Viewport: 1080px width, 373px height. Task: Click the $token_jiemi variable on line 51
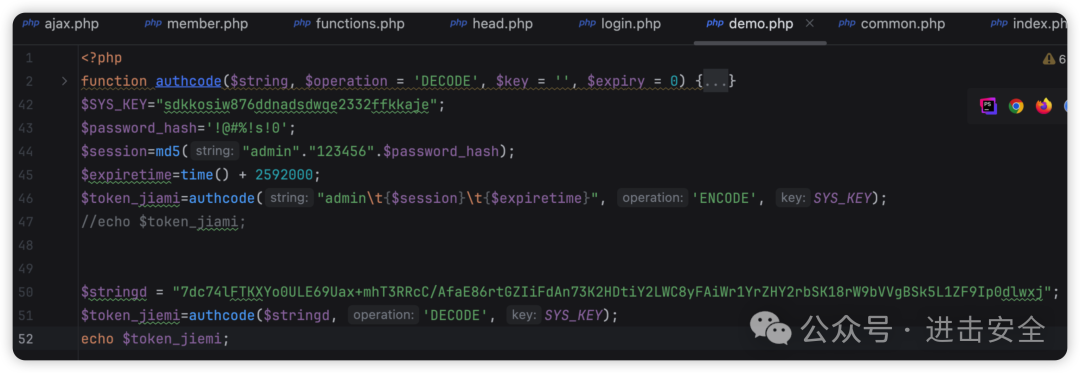tap(131, 316)
